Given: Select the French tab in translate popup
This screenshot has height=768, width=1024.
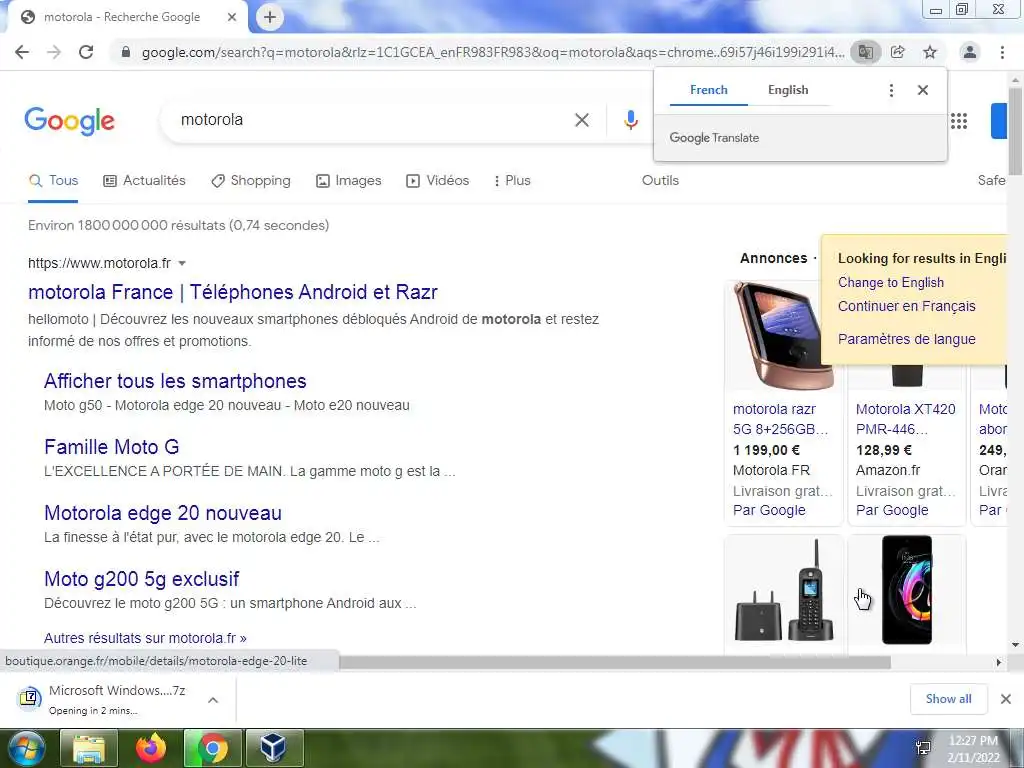Looking at the screenshot, I should point(709,90).
